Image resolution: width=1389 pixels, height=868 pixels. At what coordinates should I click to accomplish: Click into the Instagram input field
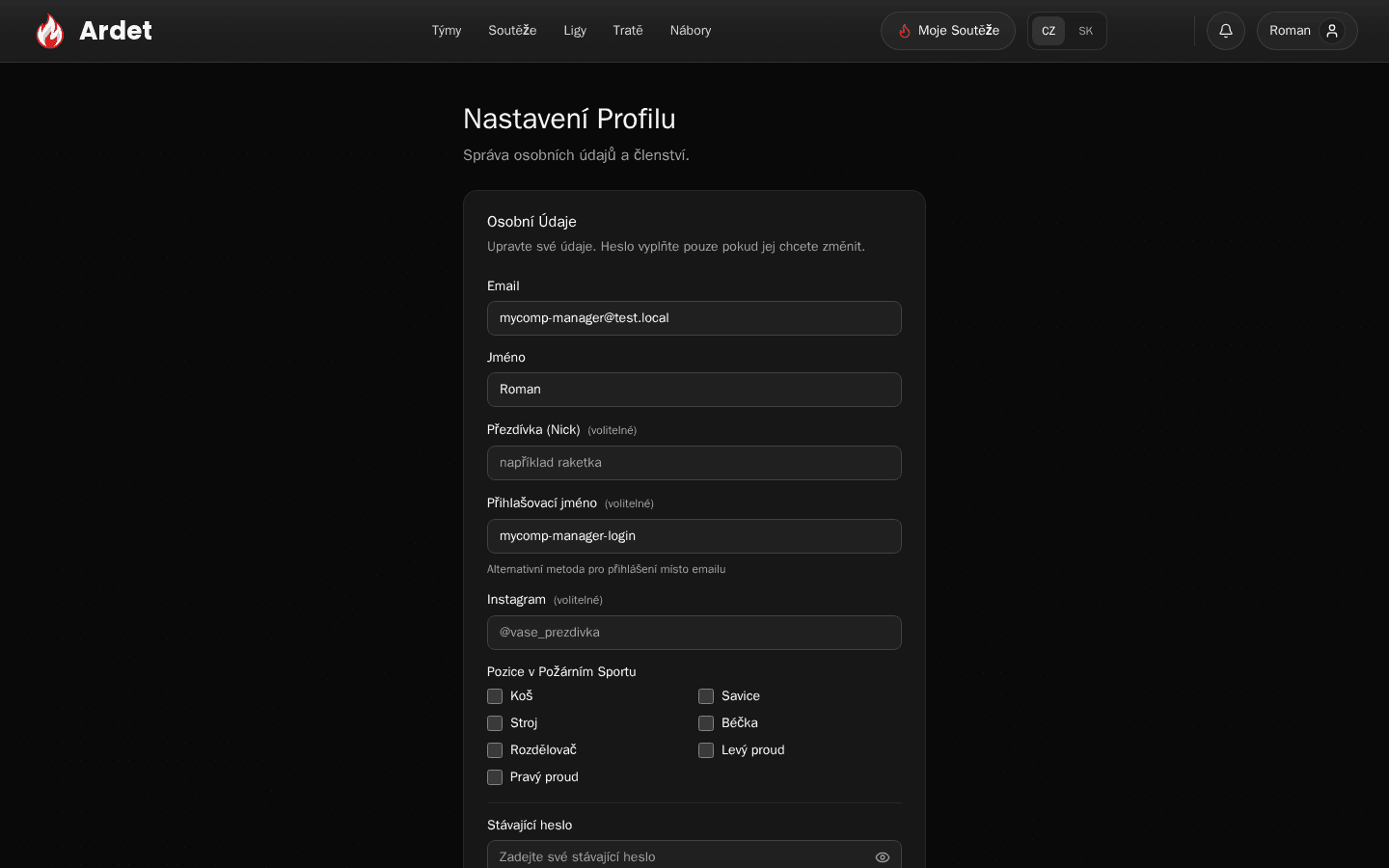point(694,633)
